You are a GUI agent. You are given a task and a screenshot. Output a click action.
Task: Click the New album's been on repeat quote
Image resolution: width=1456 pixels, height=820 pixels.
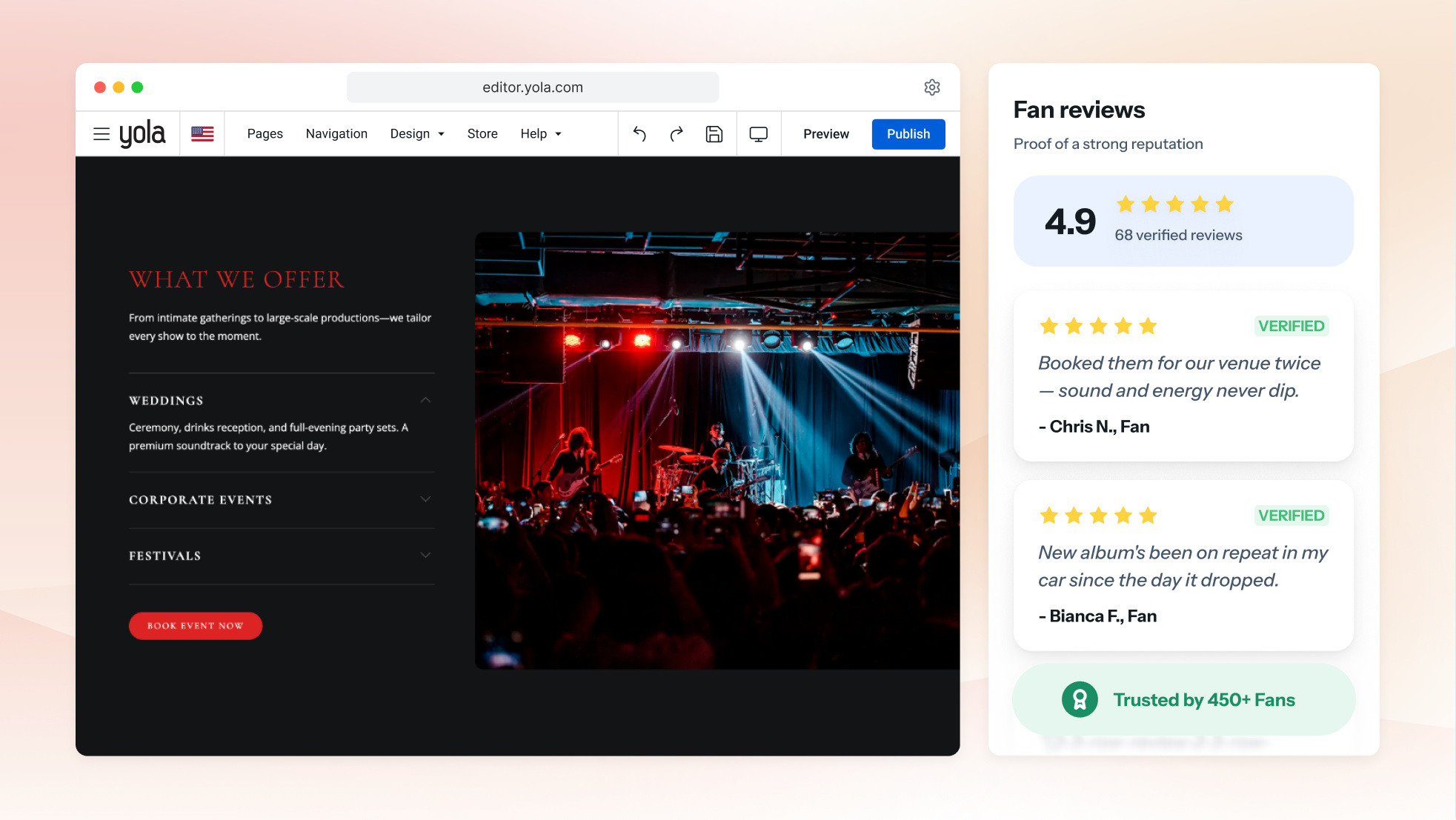click(x=1183, y=566)
